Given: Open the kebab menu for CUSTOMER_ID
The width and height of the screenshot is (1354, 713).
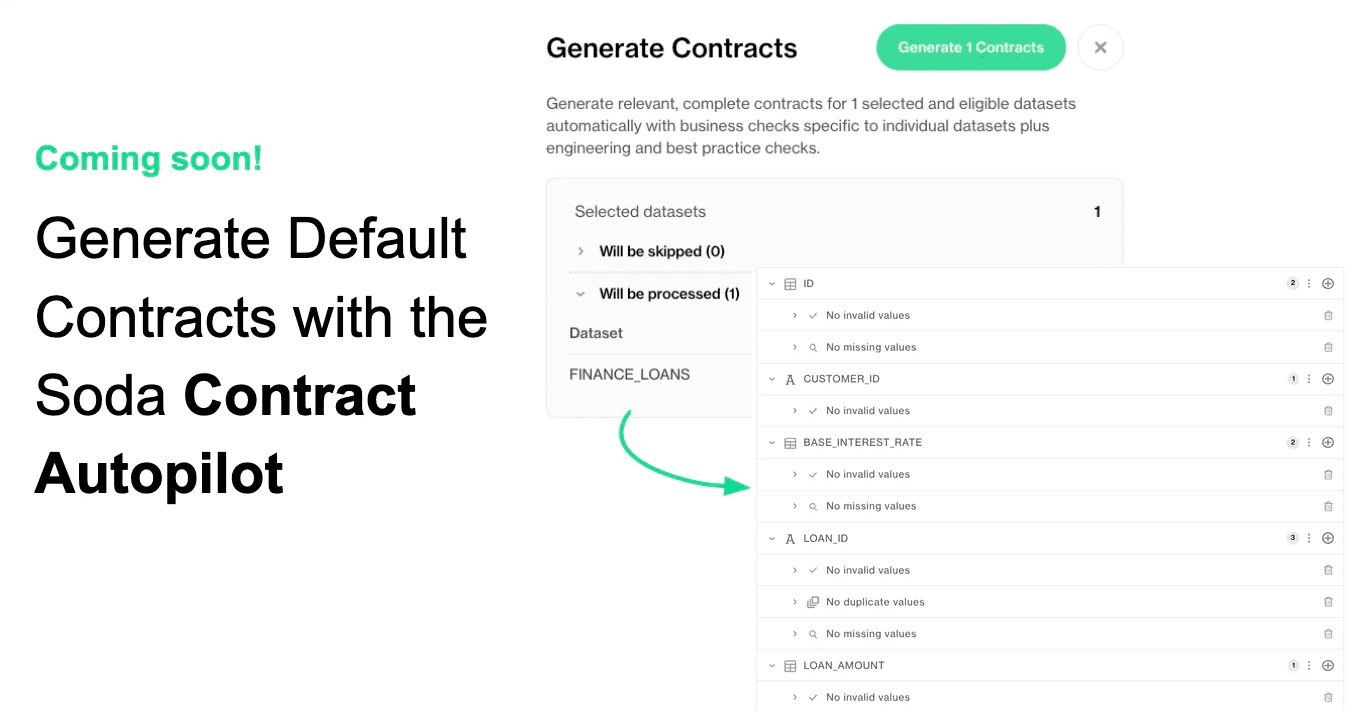Looking at the screenshot, I should [x=1308, y=379].
